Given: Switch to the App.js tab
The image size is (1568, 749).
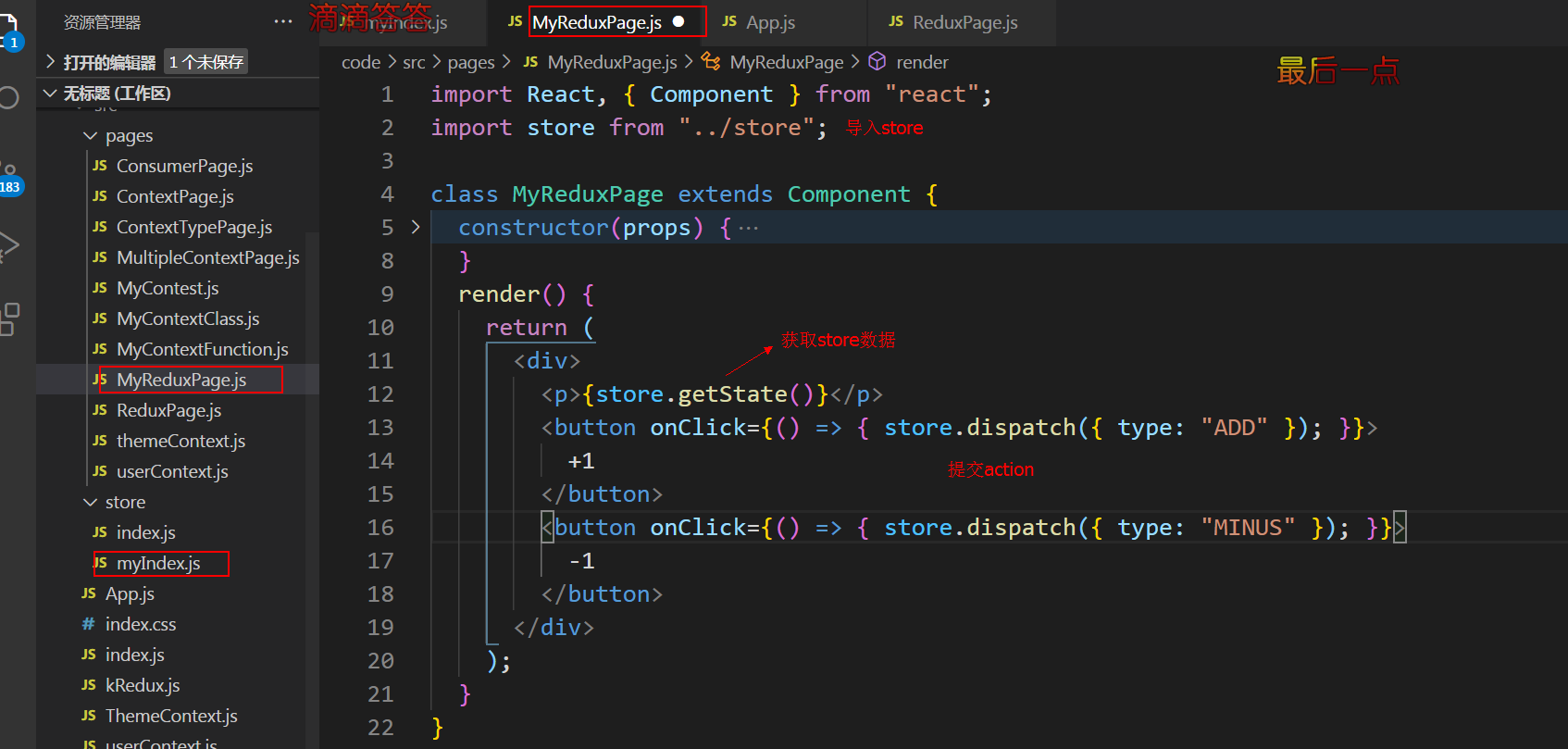Looking at the screenshot, I should pyautogui.click(x=769, y=22).
